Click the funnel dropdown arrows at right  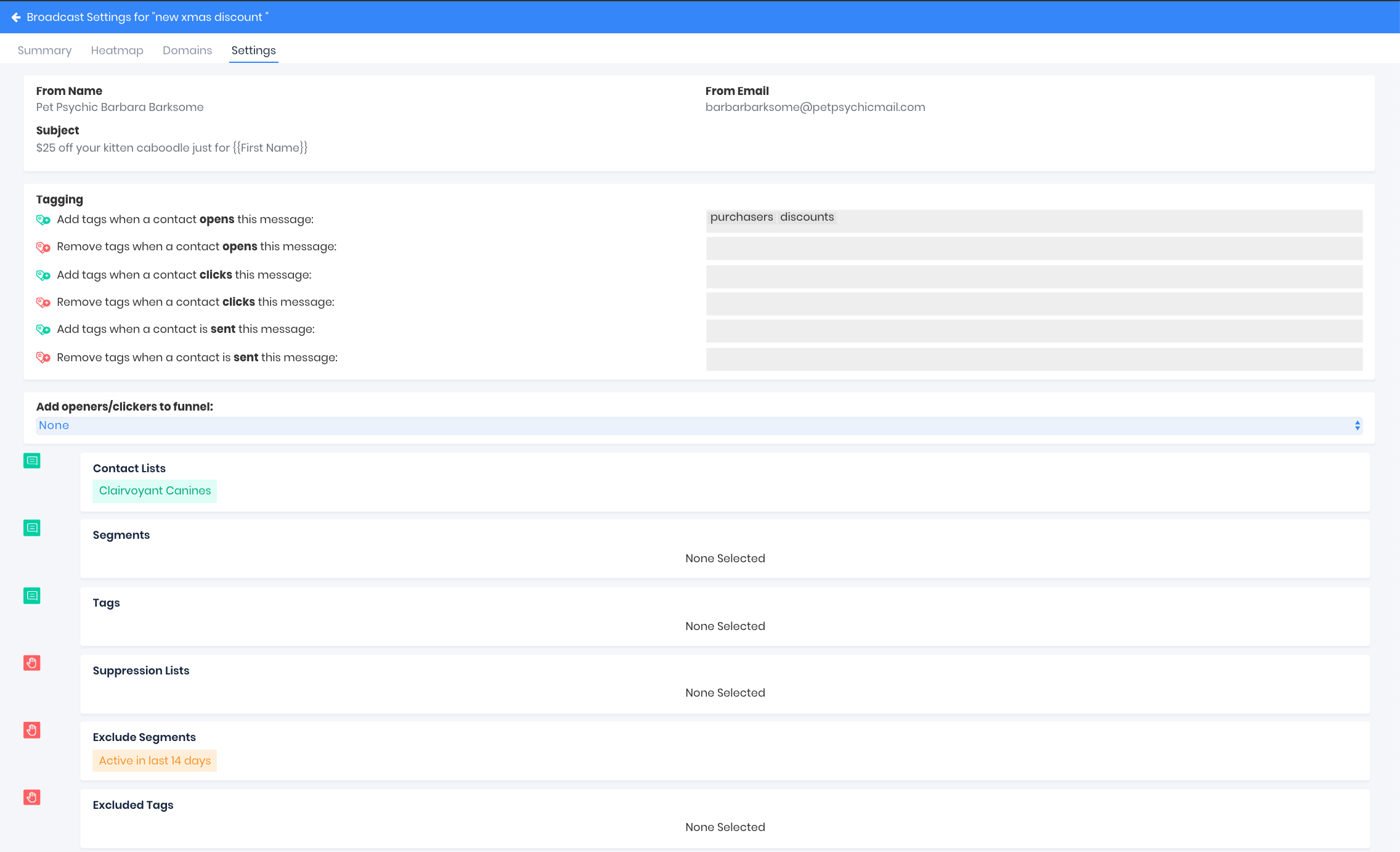tap(1357, 425)
